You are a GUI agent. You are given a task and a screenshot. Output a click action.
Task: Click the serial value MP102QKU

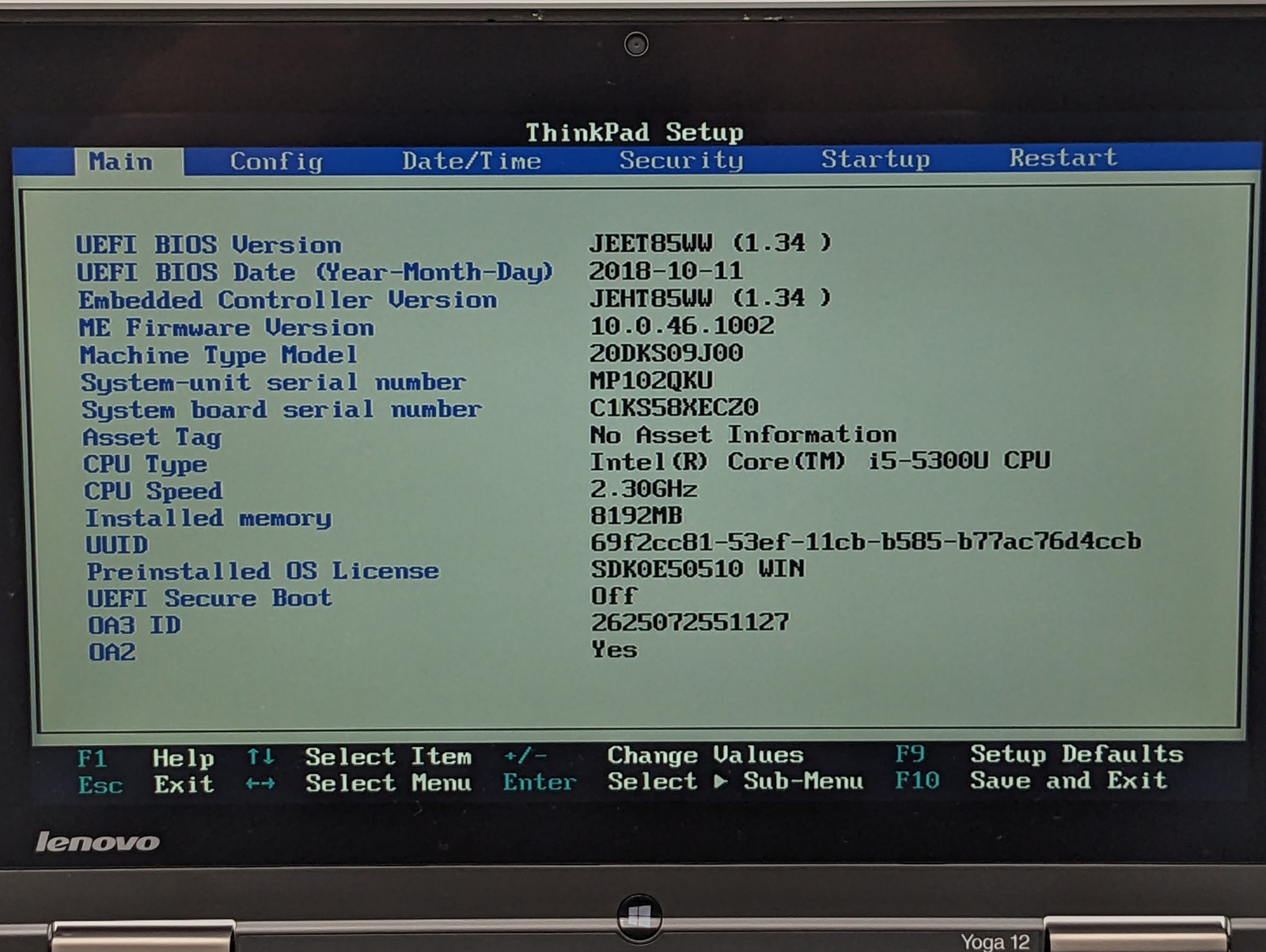[x=651, y=380]
